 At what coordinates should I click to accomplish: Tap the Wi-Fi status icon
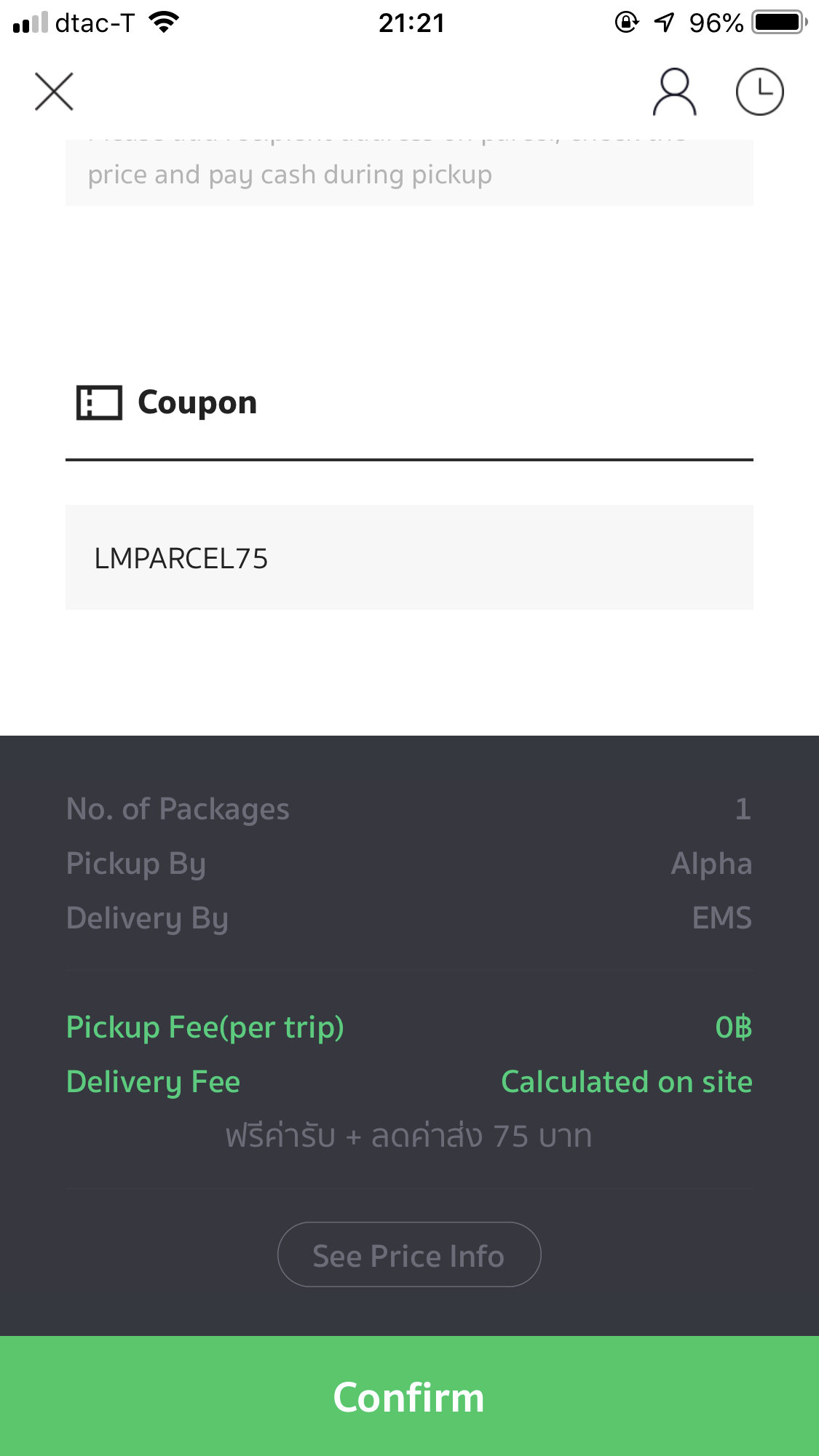pyautogui.click(x=164, y=23)
